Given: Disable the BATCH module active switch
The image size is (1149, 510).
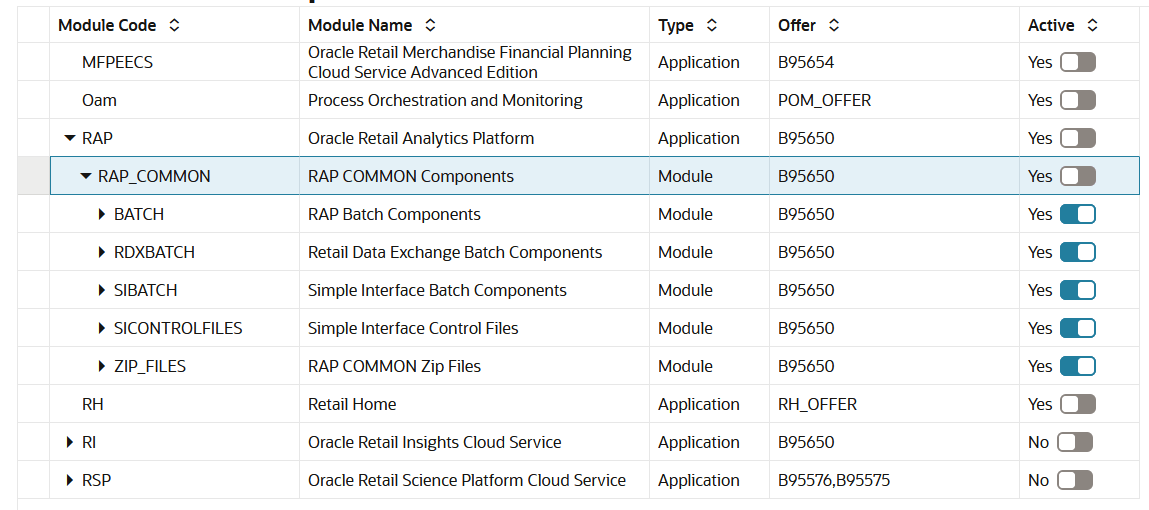Looking at the screenshot, I should (1078, 215).
